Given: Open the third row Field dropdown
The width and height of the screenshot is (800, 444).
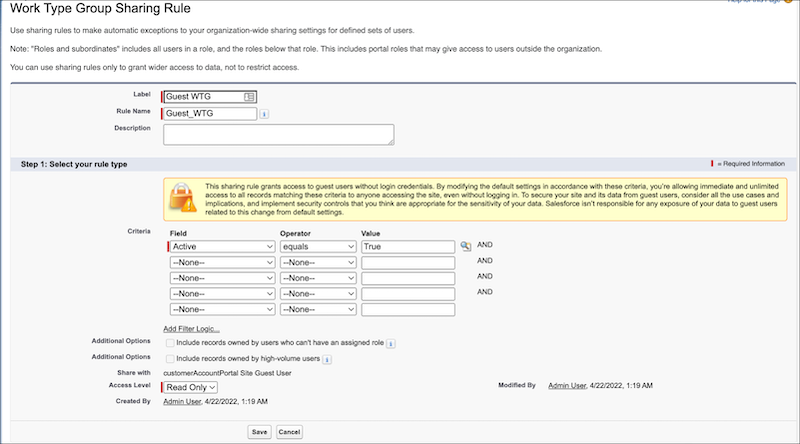Looking at the screenshot, I should [222, 278].
